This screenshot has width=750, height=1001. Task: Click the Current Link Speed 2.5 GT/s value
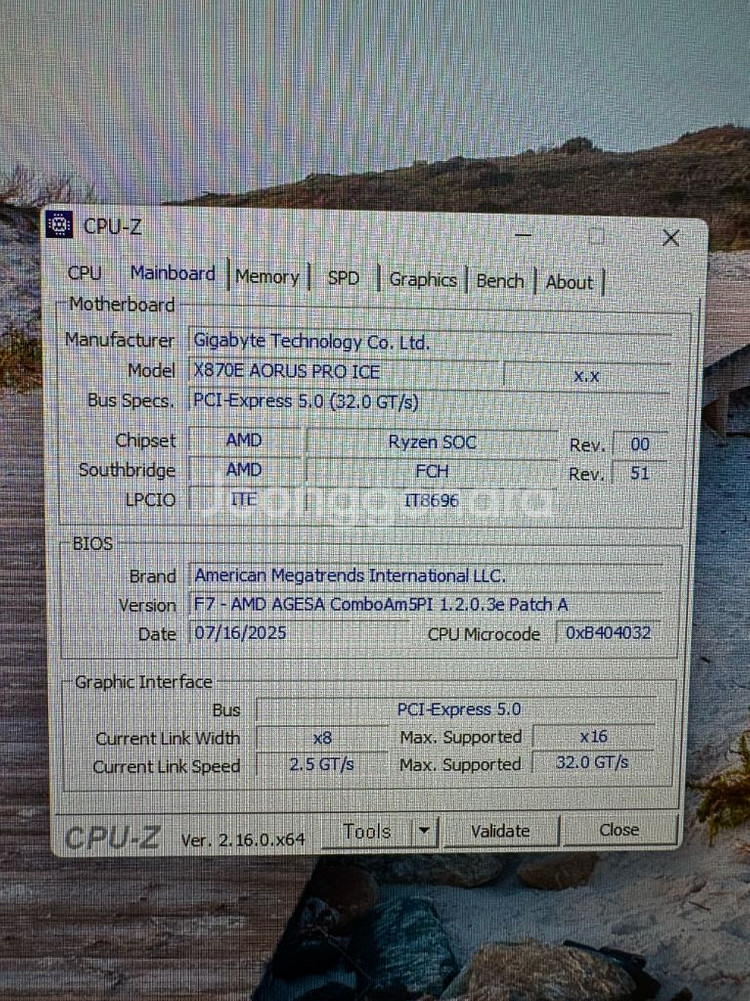click(322, 765)
